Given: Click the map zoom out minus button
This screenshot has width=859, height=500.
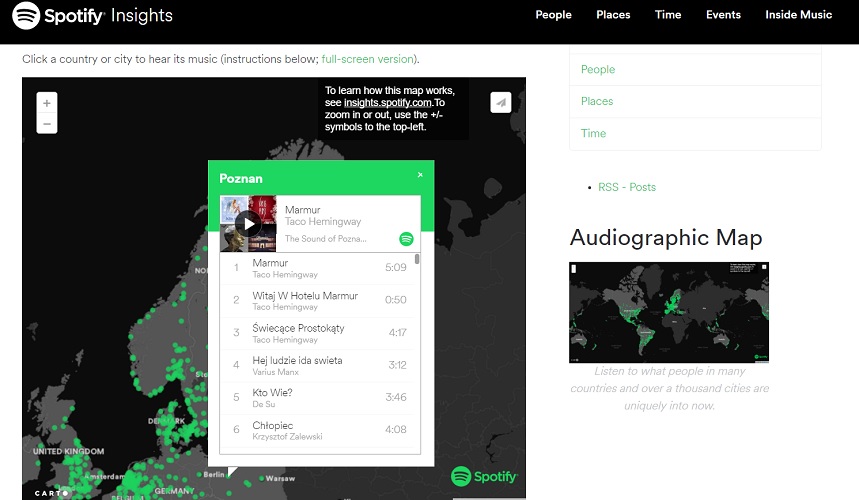Looking at the screenshot, I should [x=47, y=124].
